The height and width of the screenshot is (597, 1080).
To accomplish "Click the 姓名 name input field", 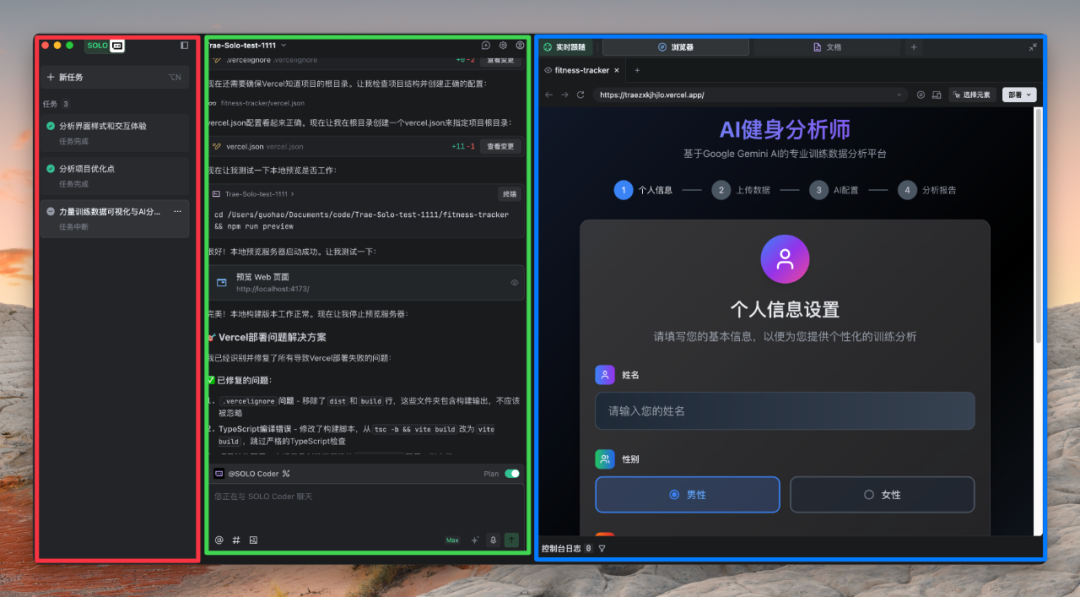I will point(785,410).
